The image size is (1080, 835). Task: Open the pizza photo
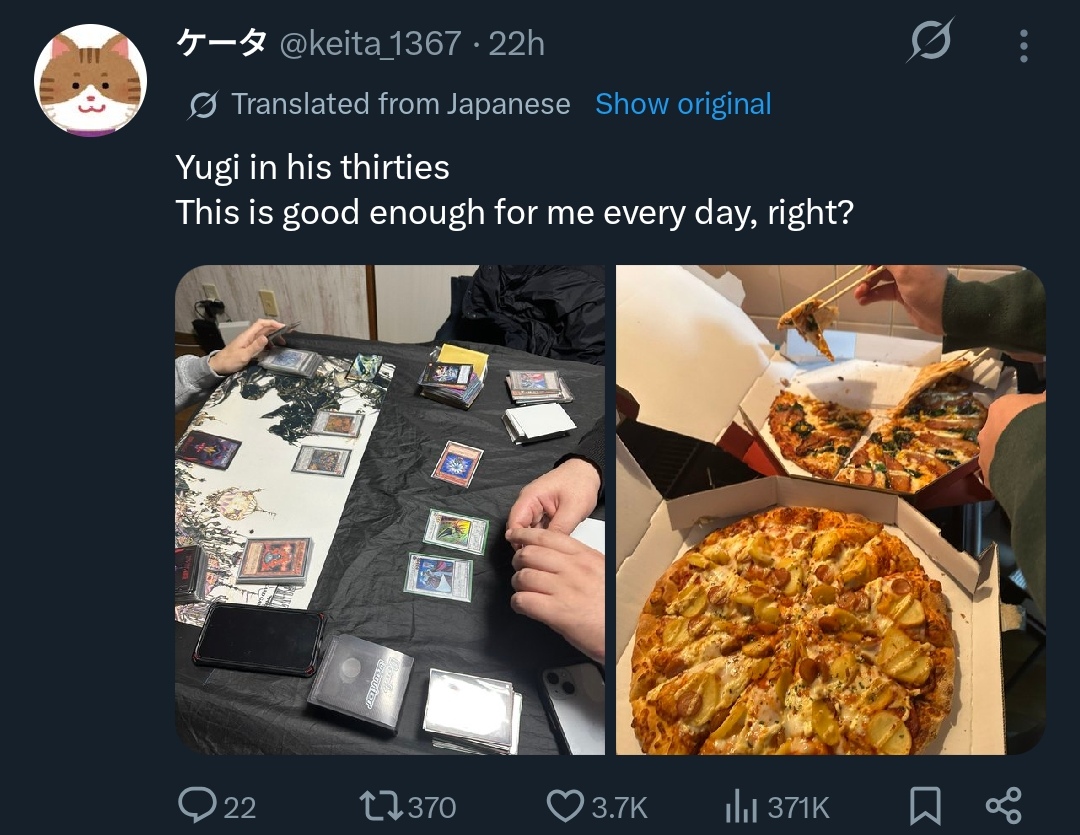[831, 510]
